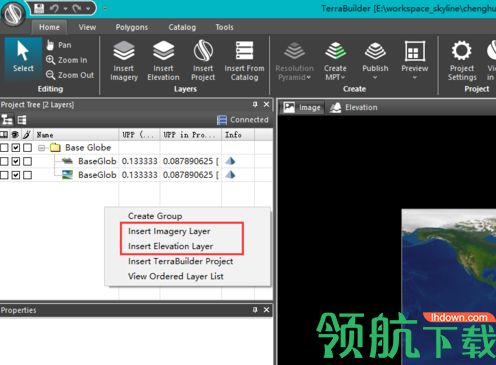Click Insert Project ribbon icon

point(203,61)
